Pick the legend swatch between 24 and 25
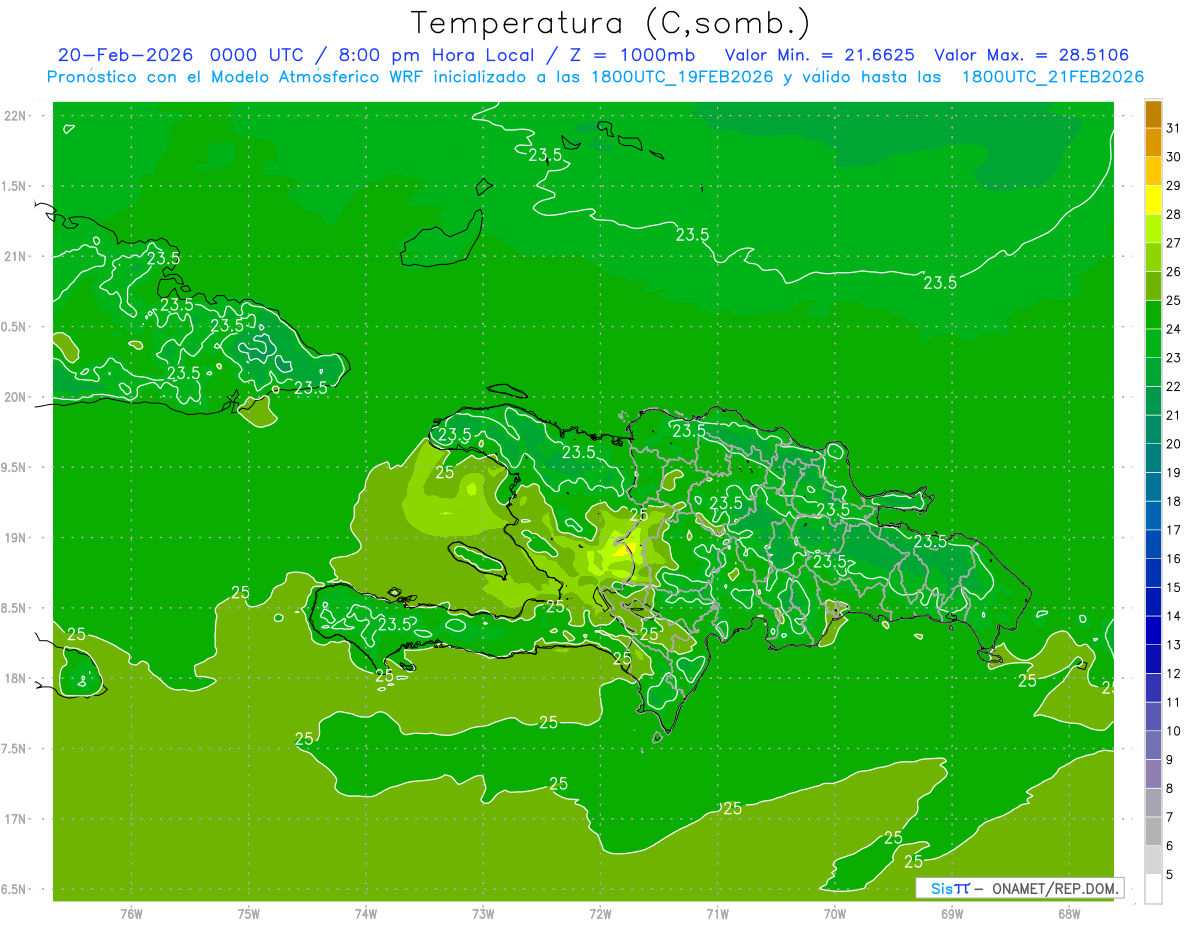Screen dimensions: 1200x927 [1153, 315]
